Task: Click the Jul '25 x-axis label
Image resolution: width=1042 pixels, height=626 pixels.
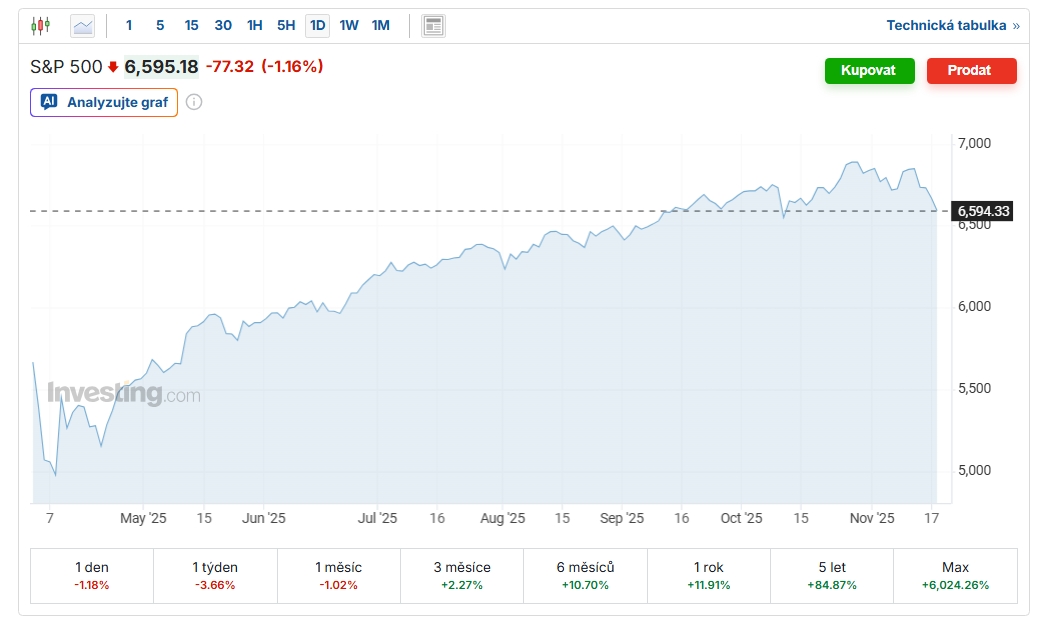Action: (377, 518)
